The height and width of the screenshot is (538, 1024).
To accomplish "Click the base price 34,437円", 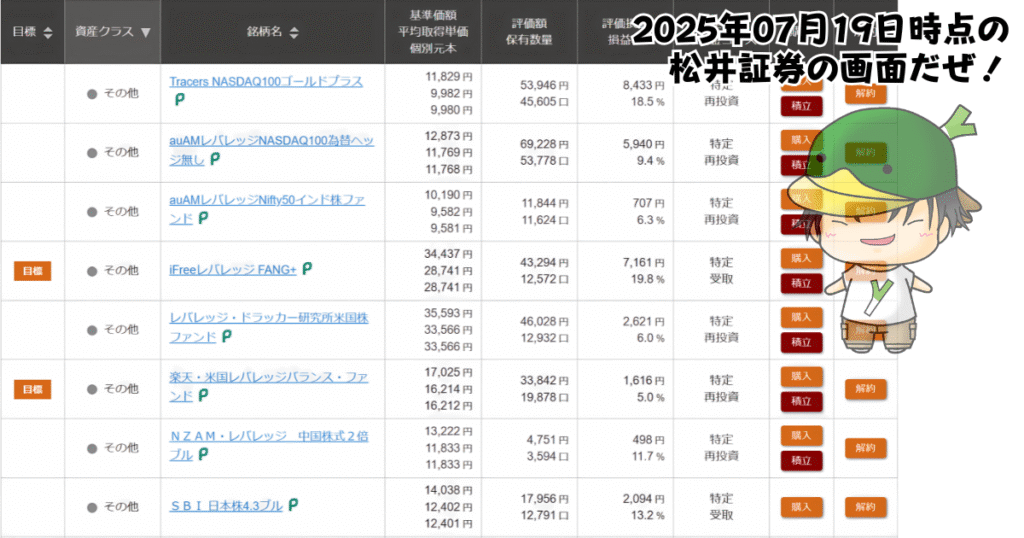I will click(x=448, y=254).
